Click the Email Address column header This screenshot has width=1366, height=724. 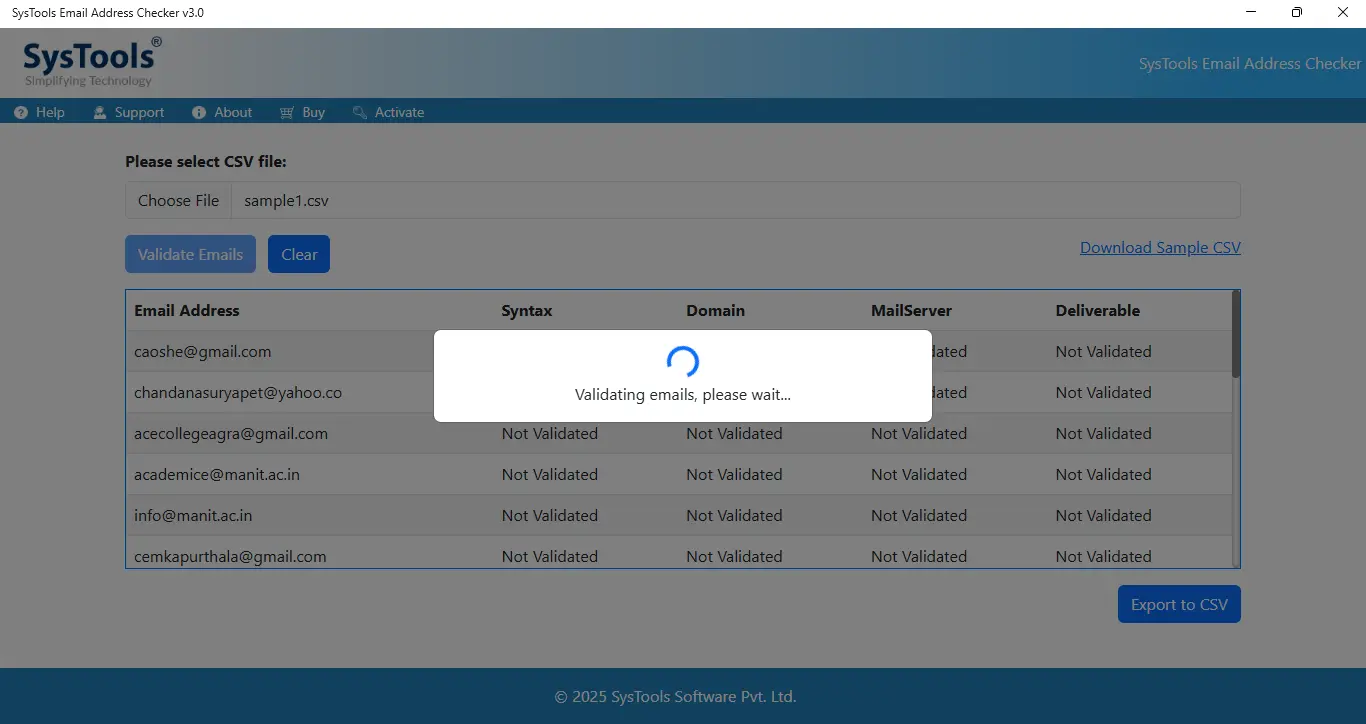tap(187, 311)
